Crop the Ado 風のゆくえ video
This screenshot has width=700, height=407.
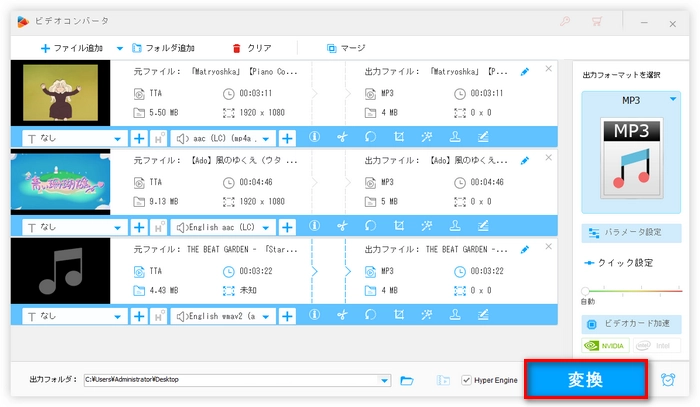[399, 226]
